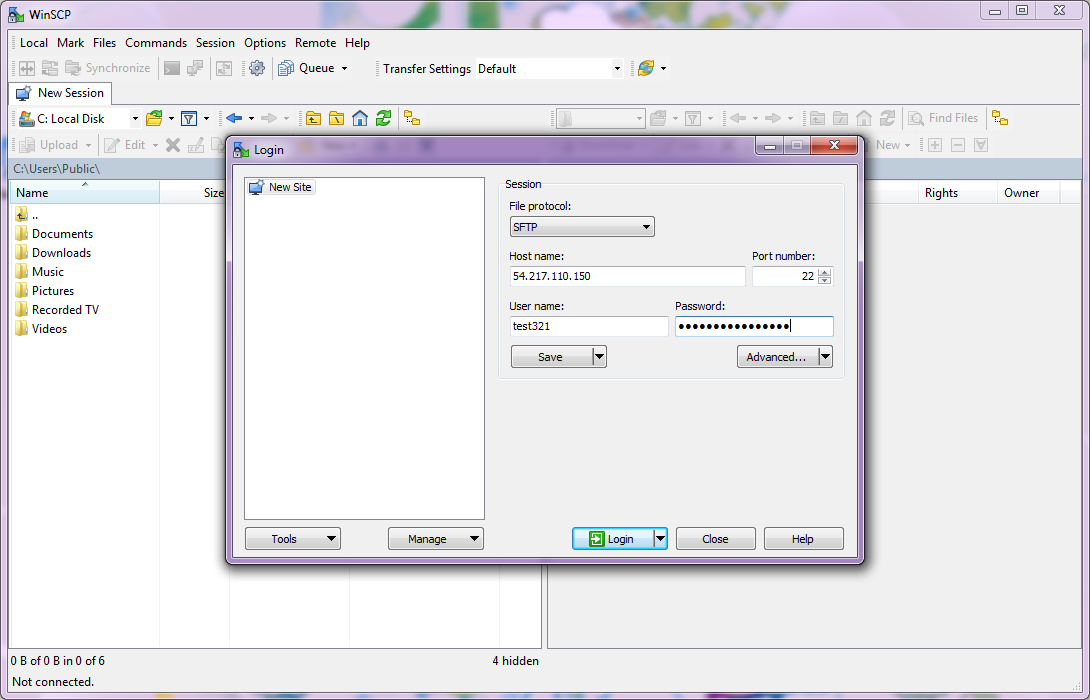
Task: Expand the Queue dropdown arrow
Action: click(x=344, y=68)
